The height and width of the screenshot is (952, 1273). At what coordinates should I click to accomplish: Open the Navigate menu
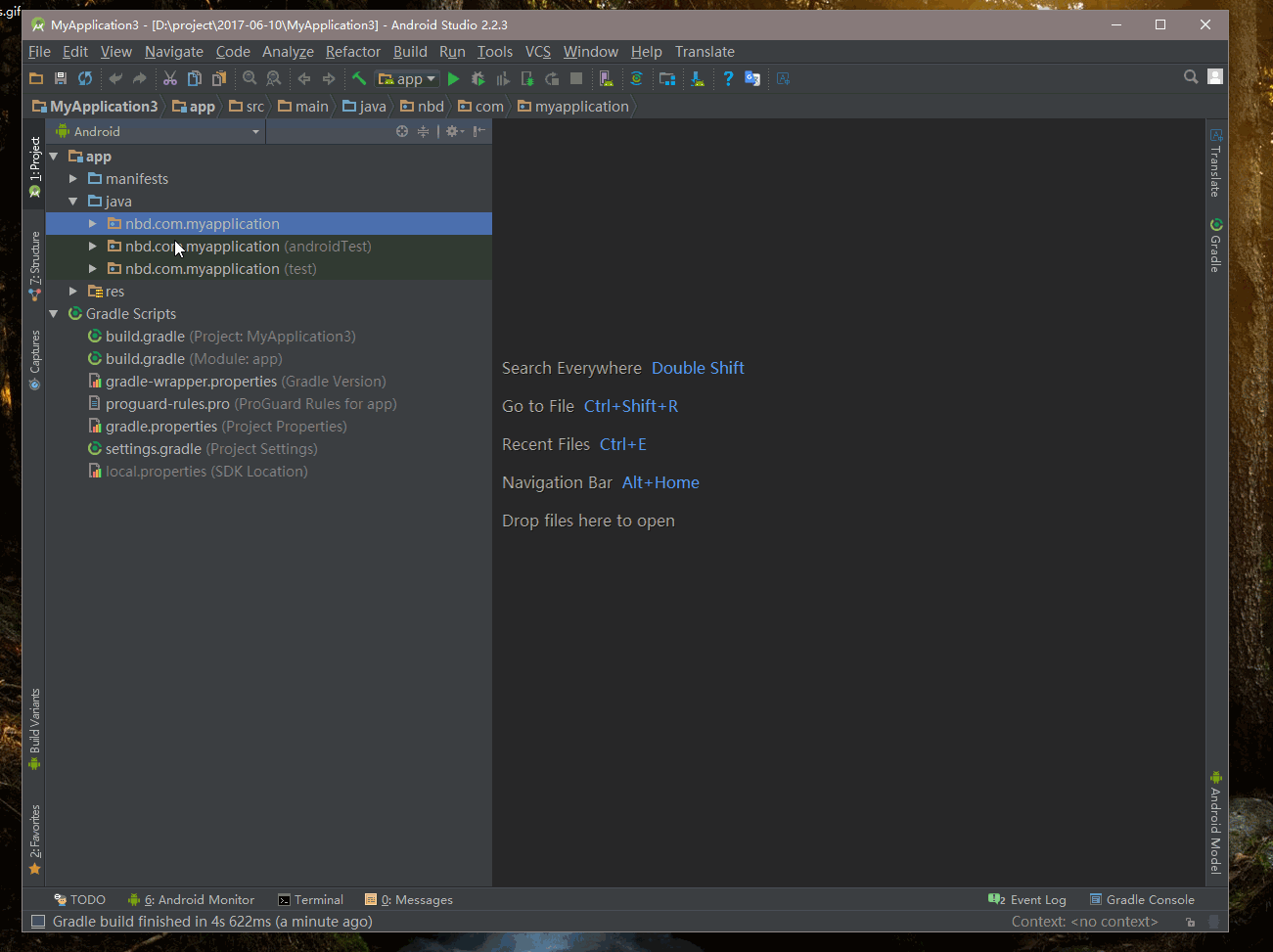click(x=174, y=52)
